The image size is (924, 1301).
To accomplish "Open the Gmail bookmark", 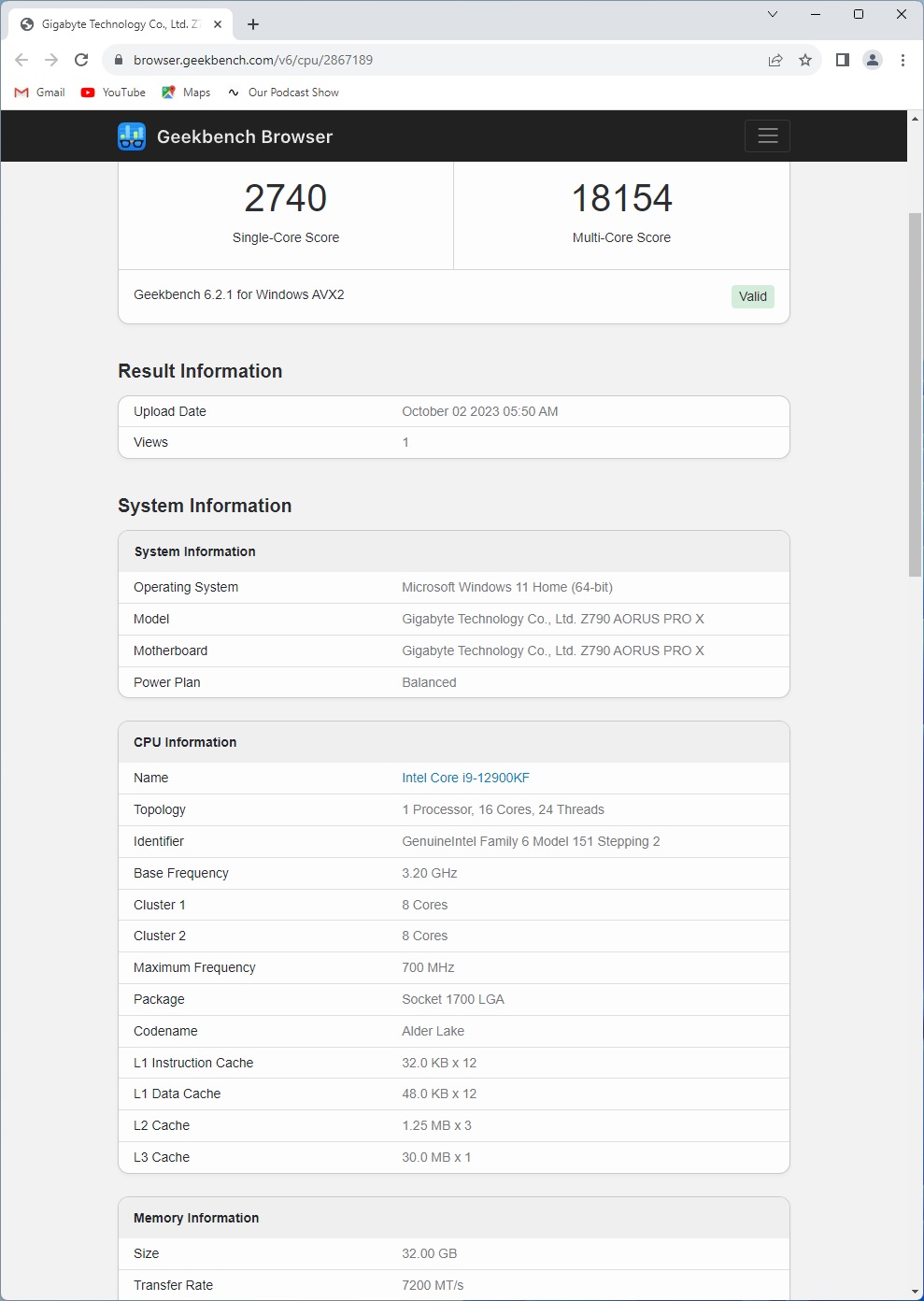I will (x=40, y=93).
